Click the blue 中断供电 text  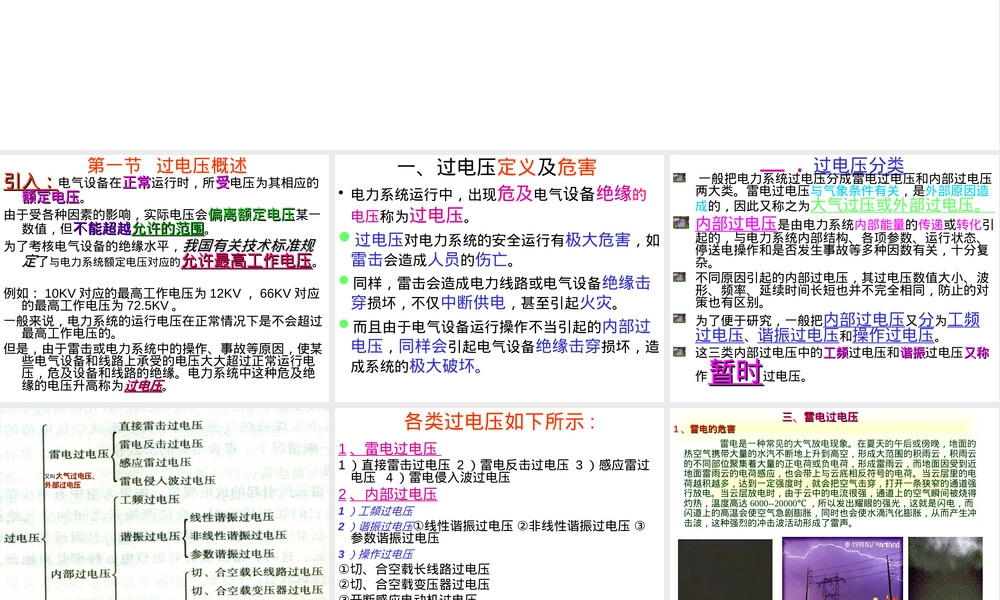(473, 302)
